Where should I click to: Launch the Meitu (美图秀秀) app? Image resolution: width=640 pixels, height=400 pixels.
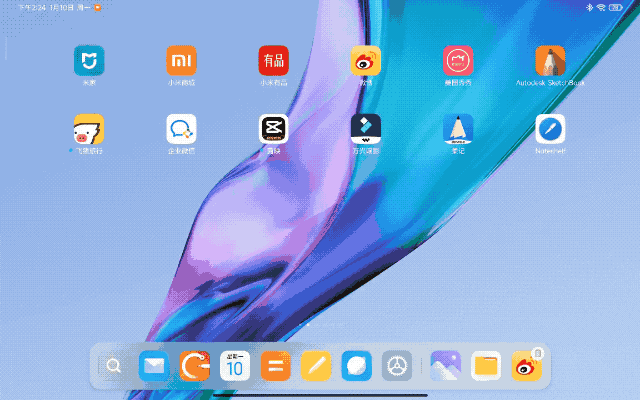point(458,61)
